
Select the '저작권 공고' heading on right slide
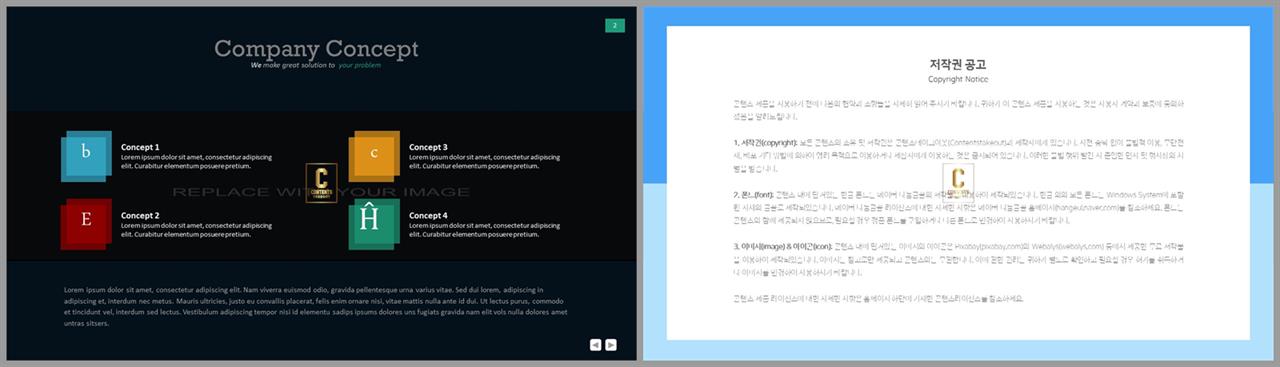(x=958, y=64)
